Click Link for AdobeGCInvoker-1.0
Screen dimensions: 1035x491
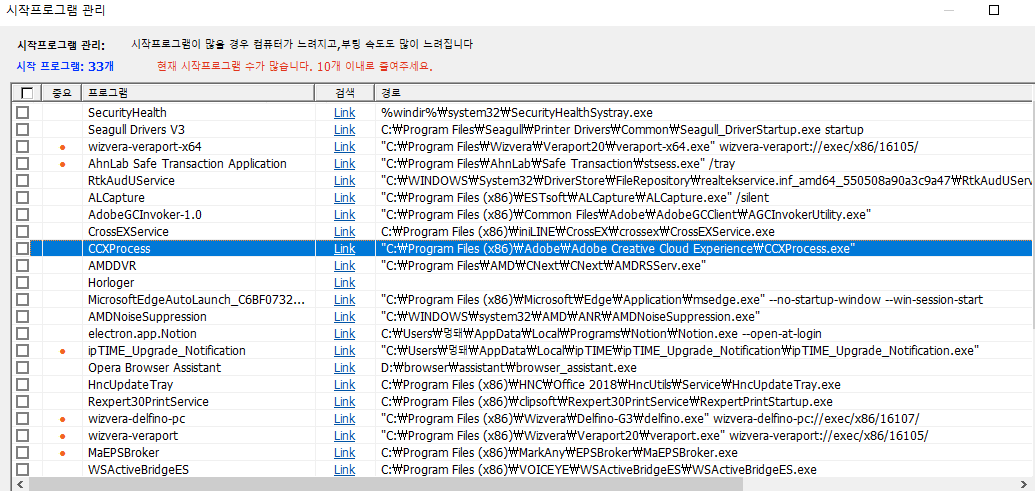[345, 214]
